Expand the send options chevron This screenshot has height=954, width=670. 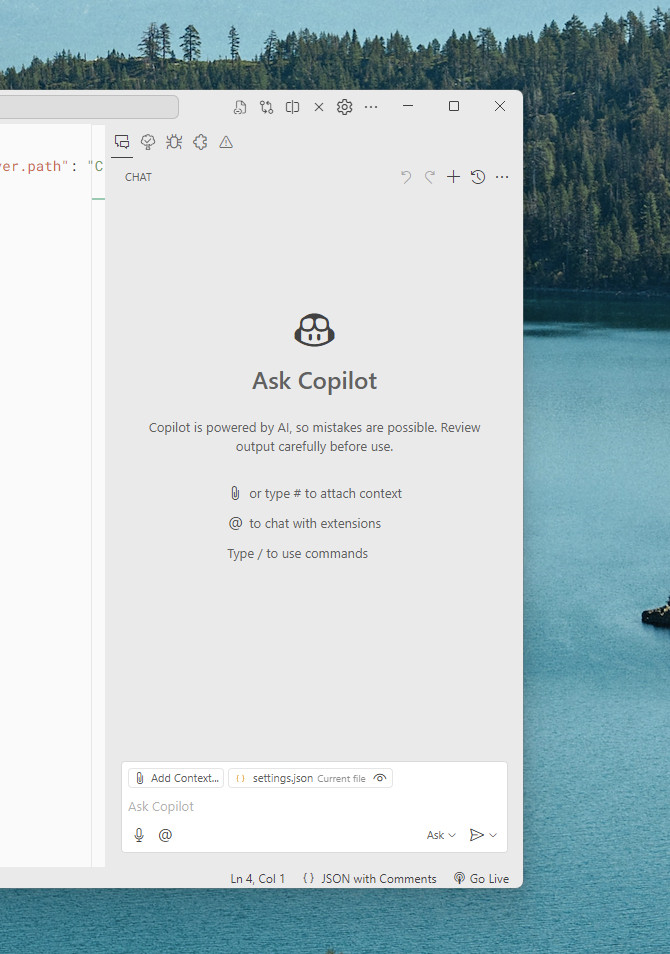493,835
